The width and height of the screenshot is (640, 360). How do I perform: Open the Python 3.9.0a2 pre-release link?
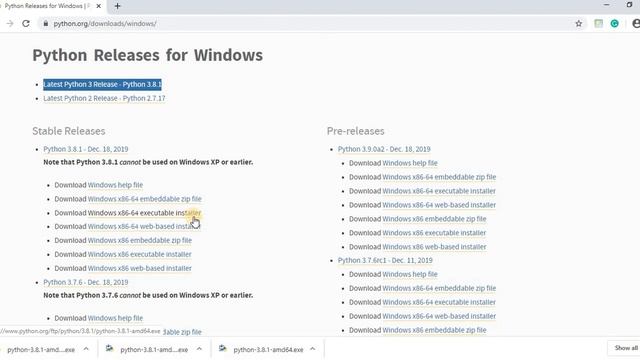point(384,149)
